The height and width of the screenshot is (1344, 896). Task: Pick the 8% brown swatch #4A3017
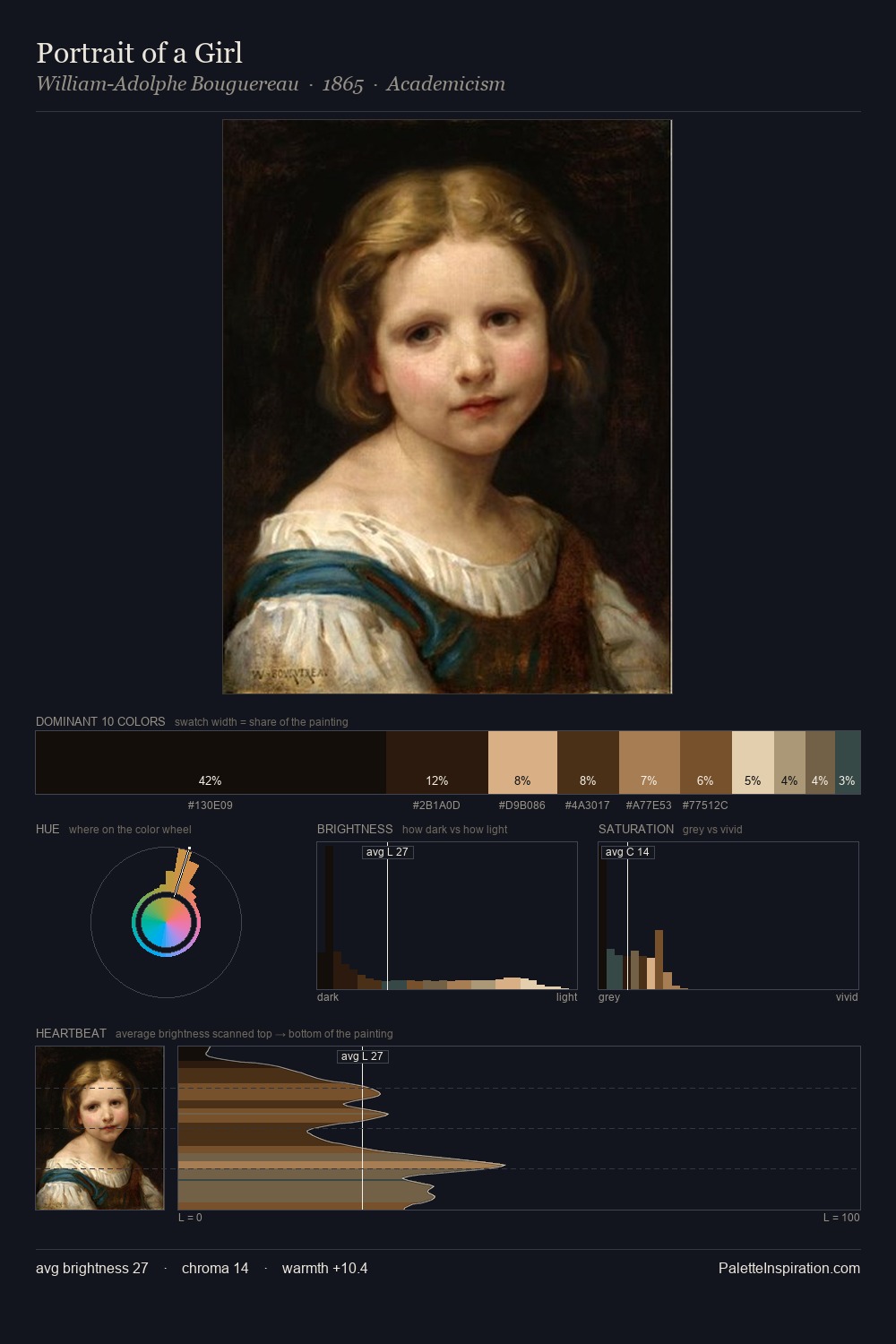click(x=588, y=762)
